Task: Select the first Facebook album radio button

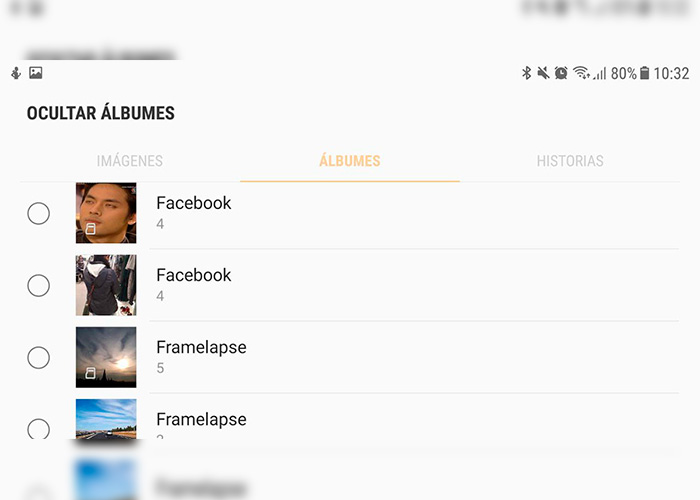Action: [38, 213]
